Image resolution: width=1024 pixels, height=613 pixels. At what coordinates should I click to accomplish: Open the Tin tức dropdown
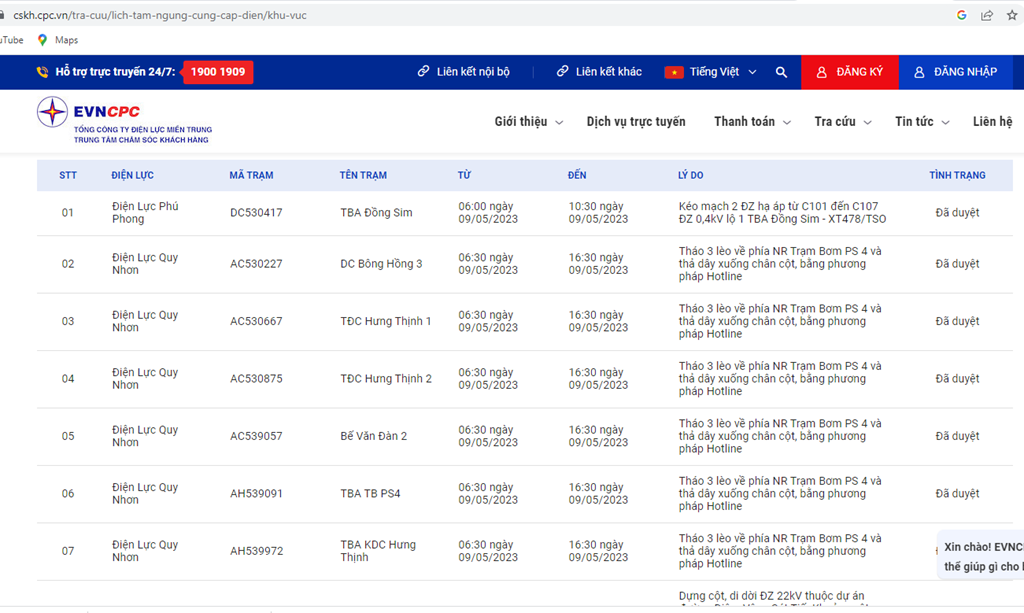[x=921, y=121]
